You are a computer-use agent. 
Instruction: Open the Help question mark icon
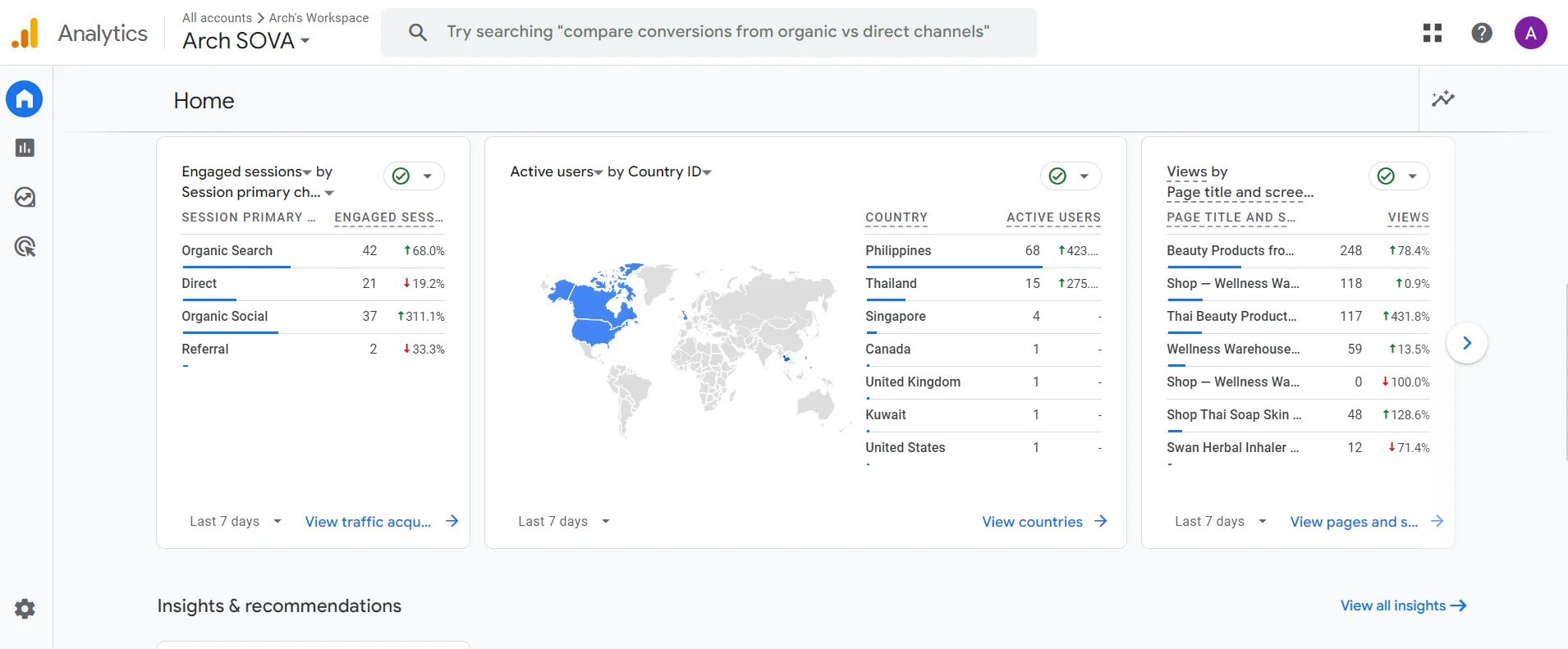pos(1482,33)
